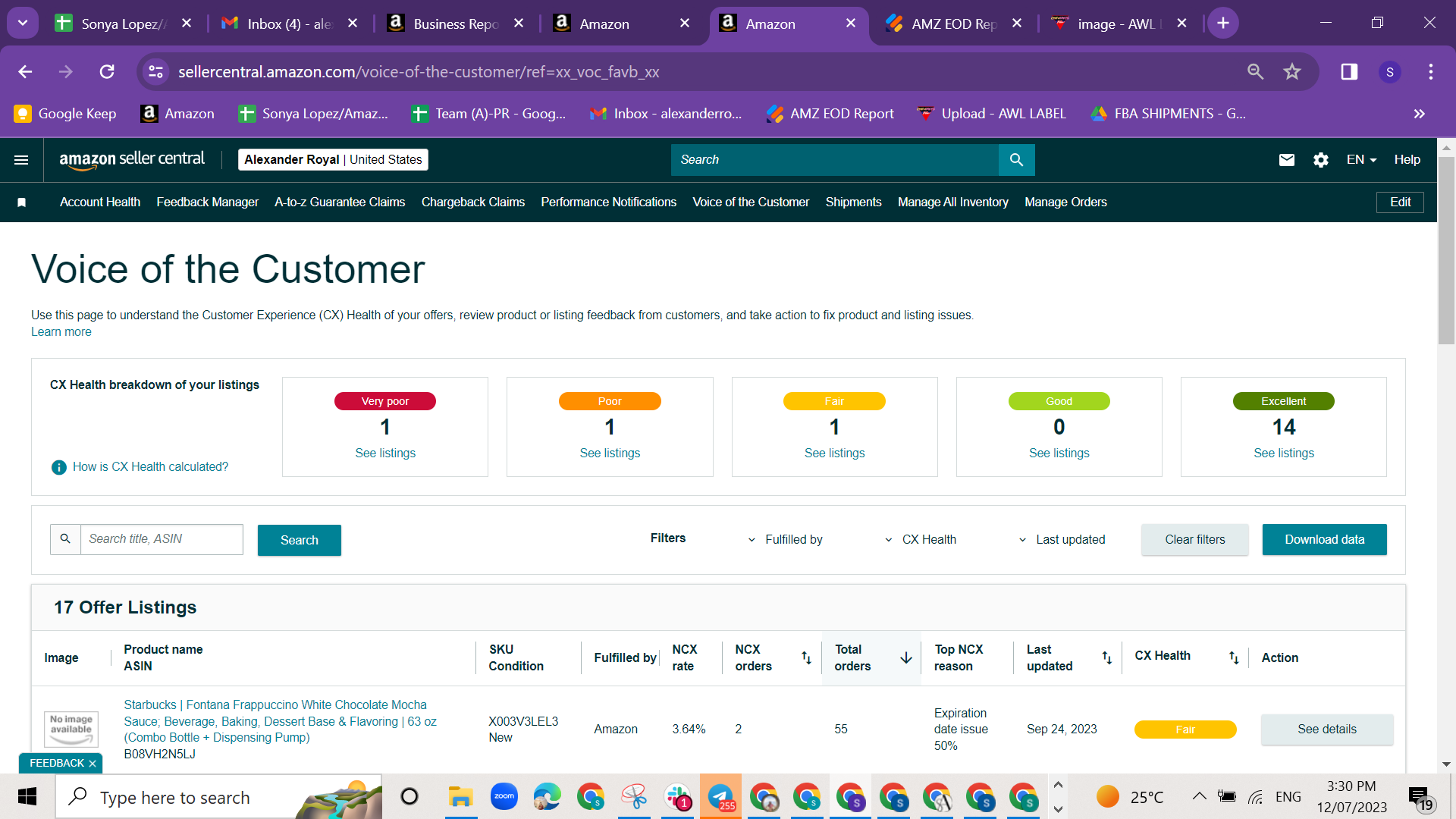The image size is (1456, 819).
Task: Click the info icon beside CX Health calculated
Action: coord(59,467)
